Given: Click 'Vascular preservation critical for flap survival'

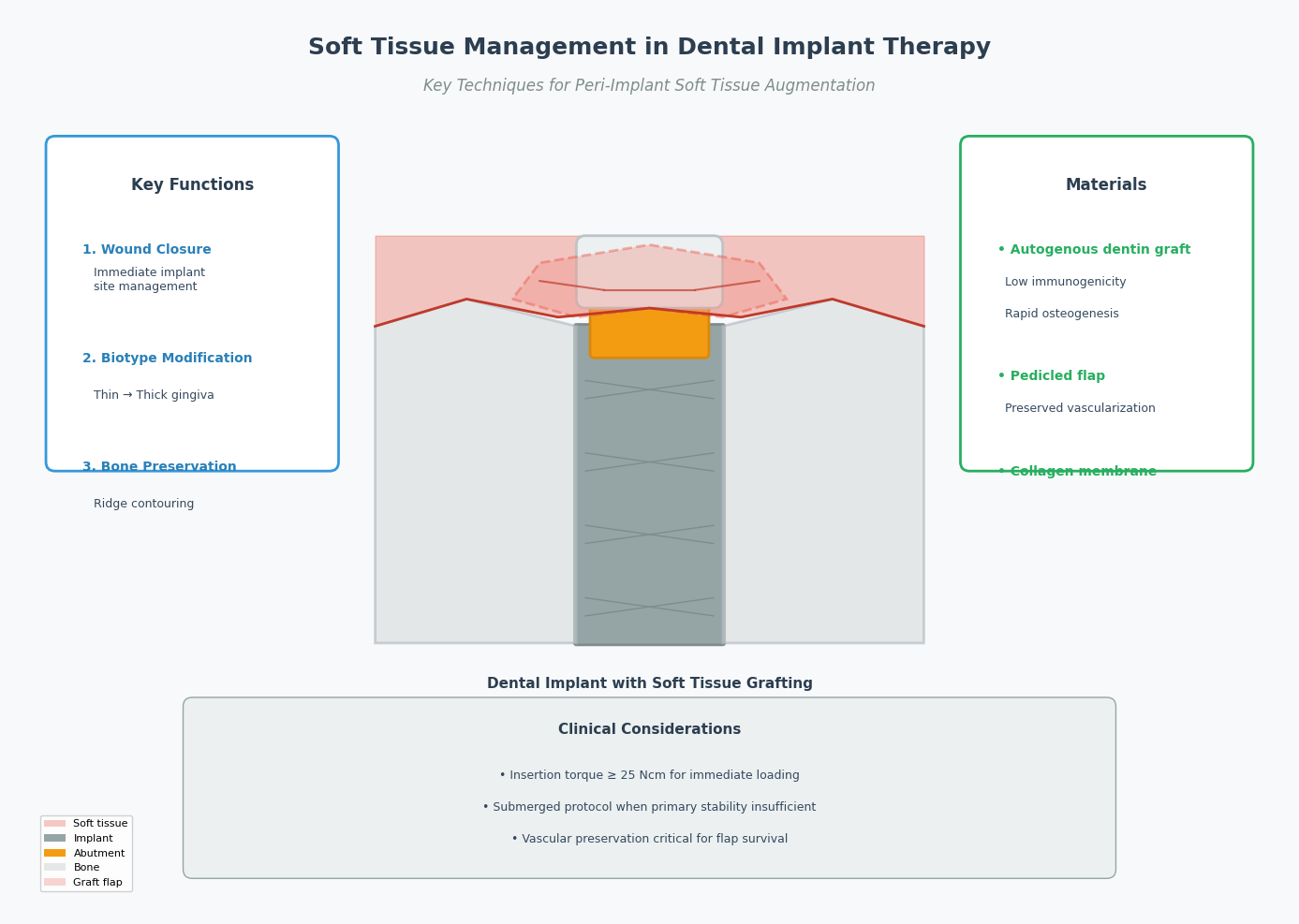Looking at the screenshot, I should pos(649,839).
